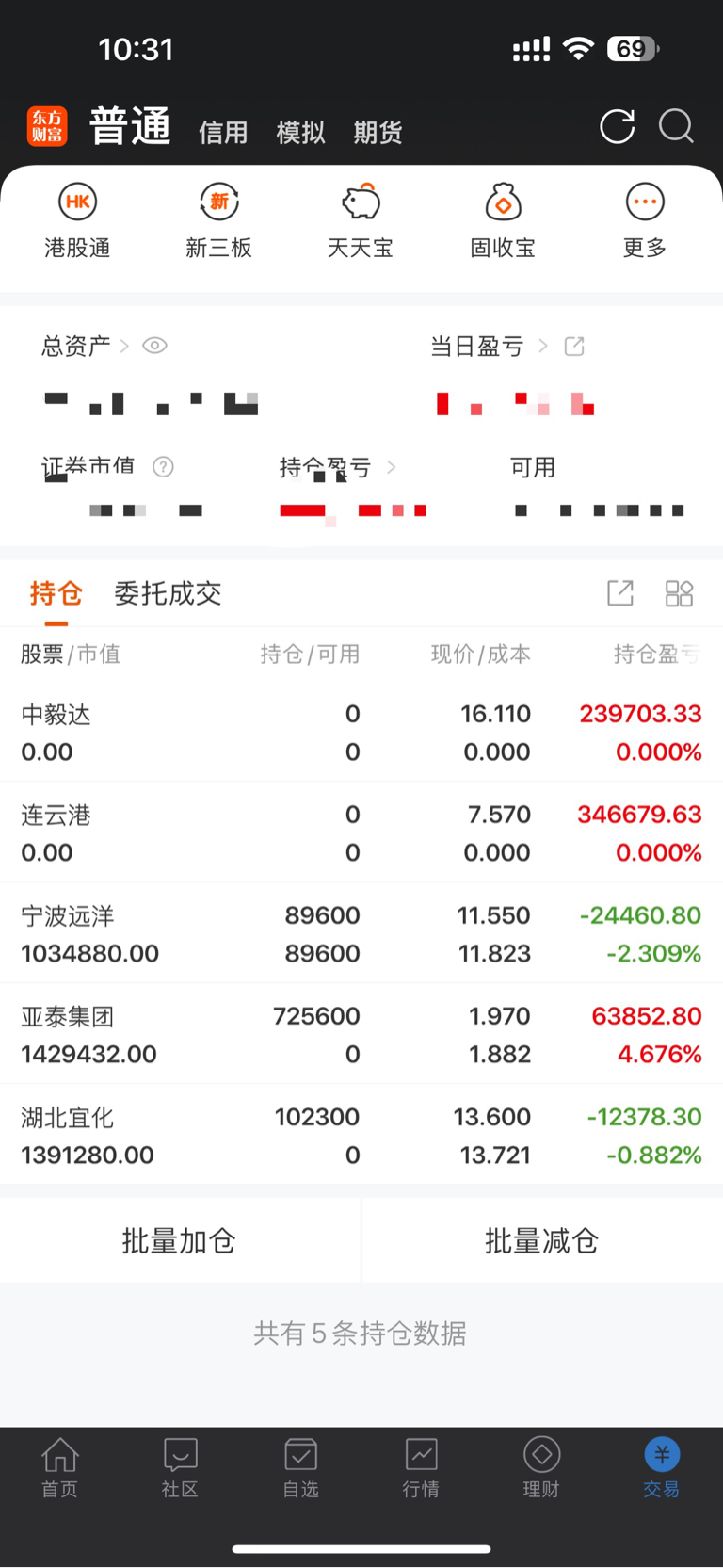Tap the Wi-Fi status icon
The height and width of the screenshot is (1568, 723).
click(578, 49)
